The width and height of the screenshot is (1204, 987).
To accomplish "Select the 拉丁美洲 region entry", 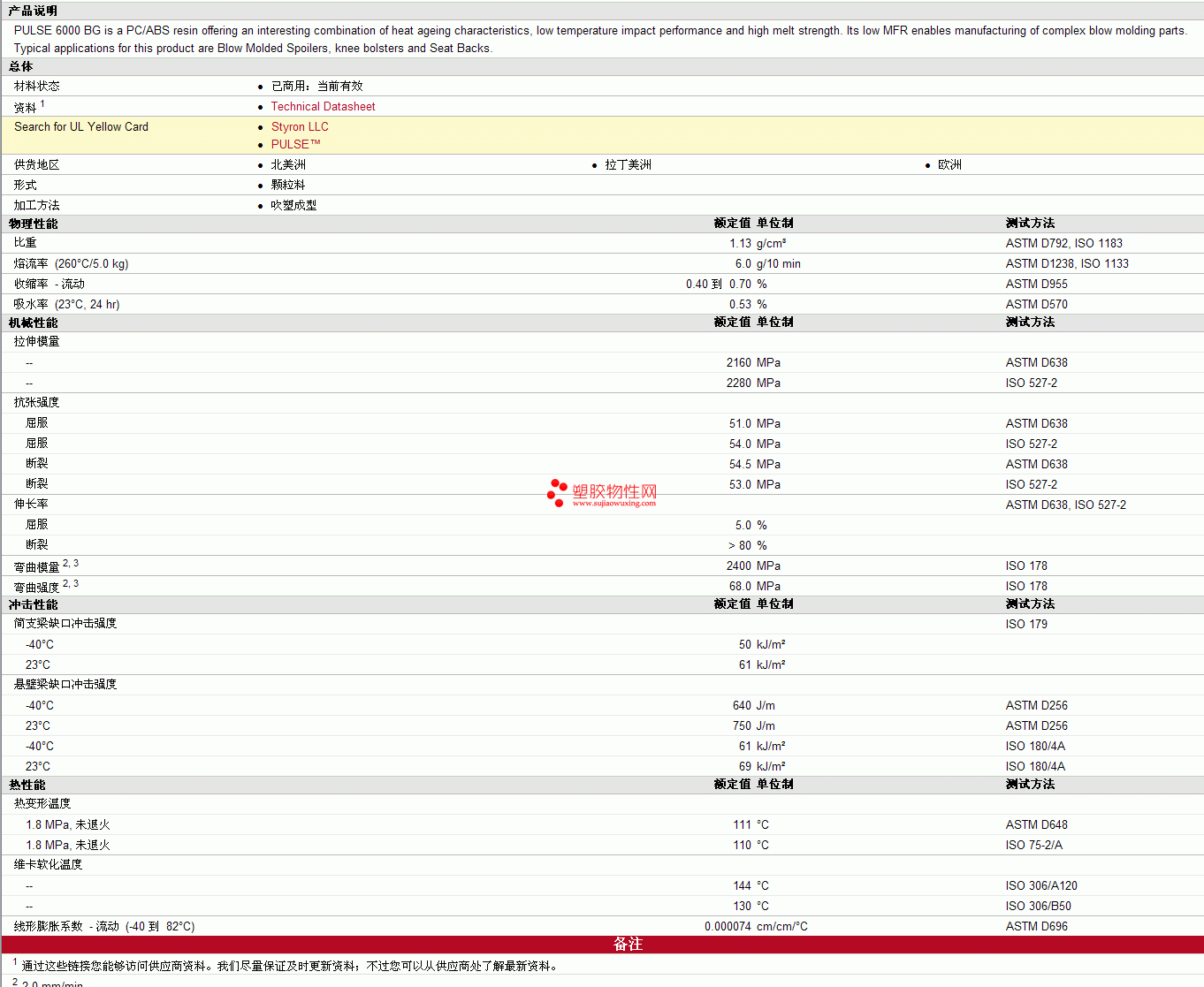I will (x=628, y=164).
